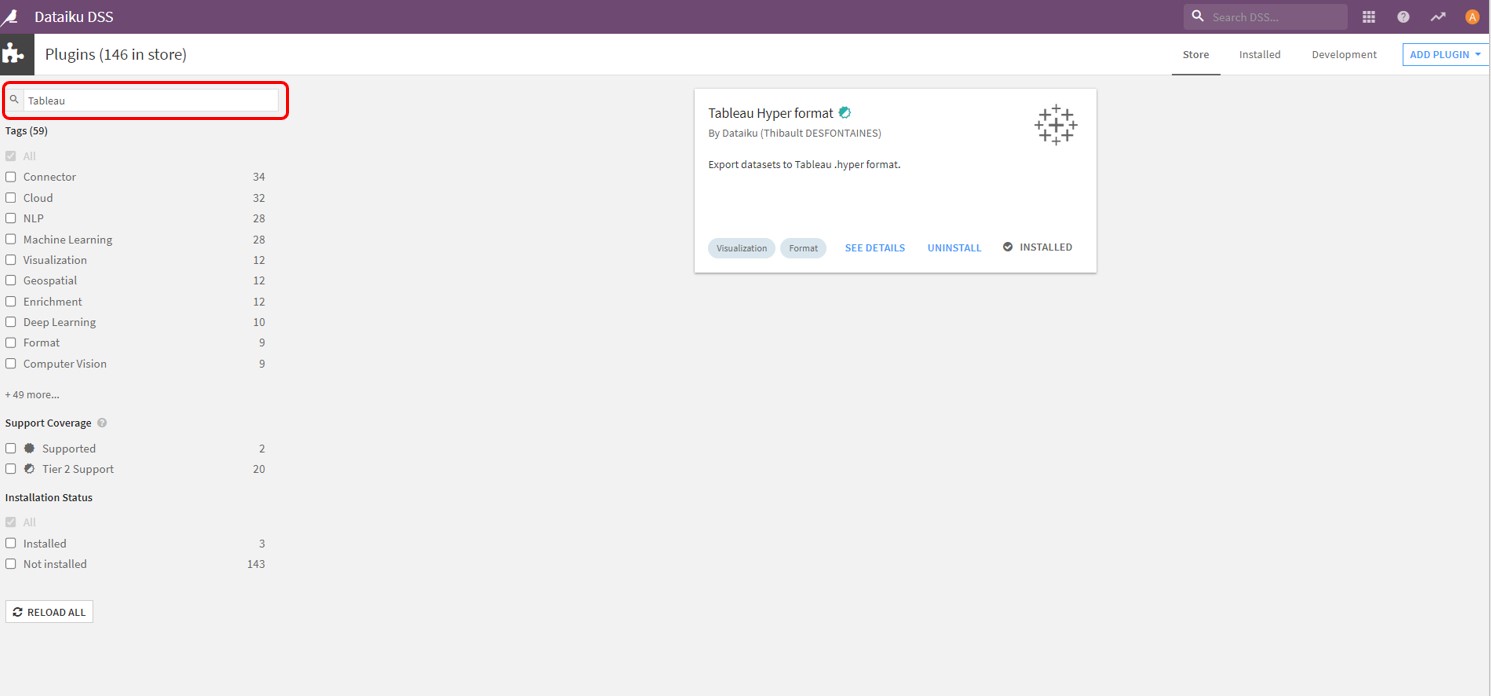Switch to the Store tab
Screen dimensions: 1491x696
click(x=1196, y=55)
